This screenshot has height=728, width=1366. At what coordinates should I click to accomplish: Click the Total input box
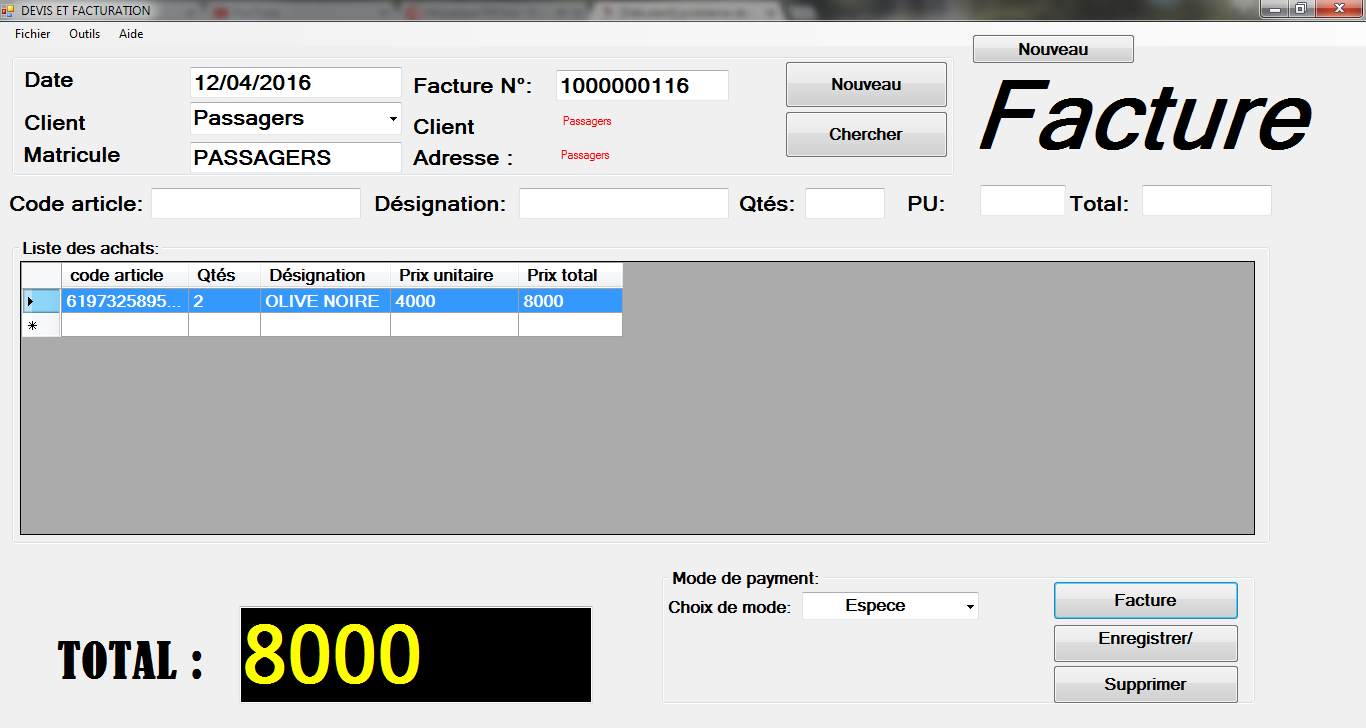click(x=1207, y=200)
